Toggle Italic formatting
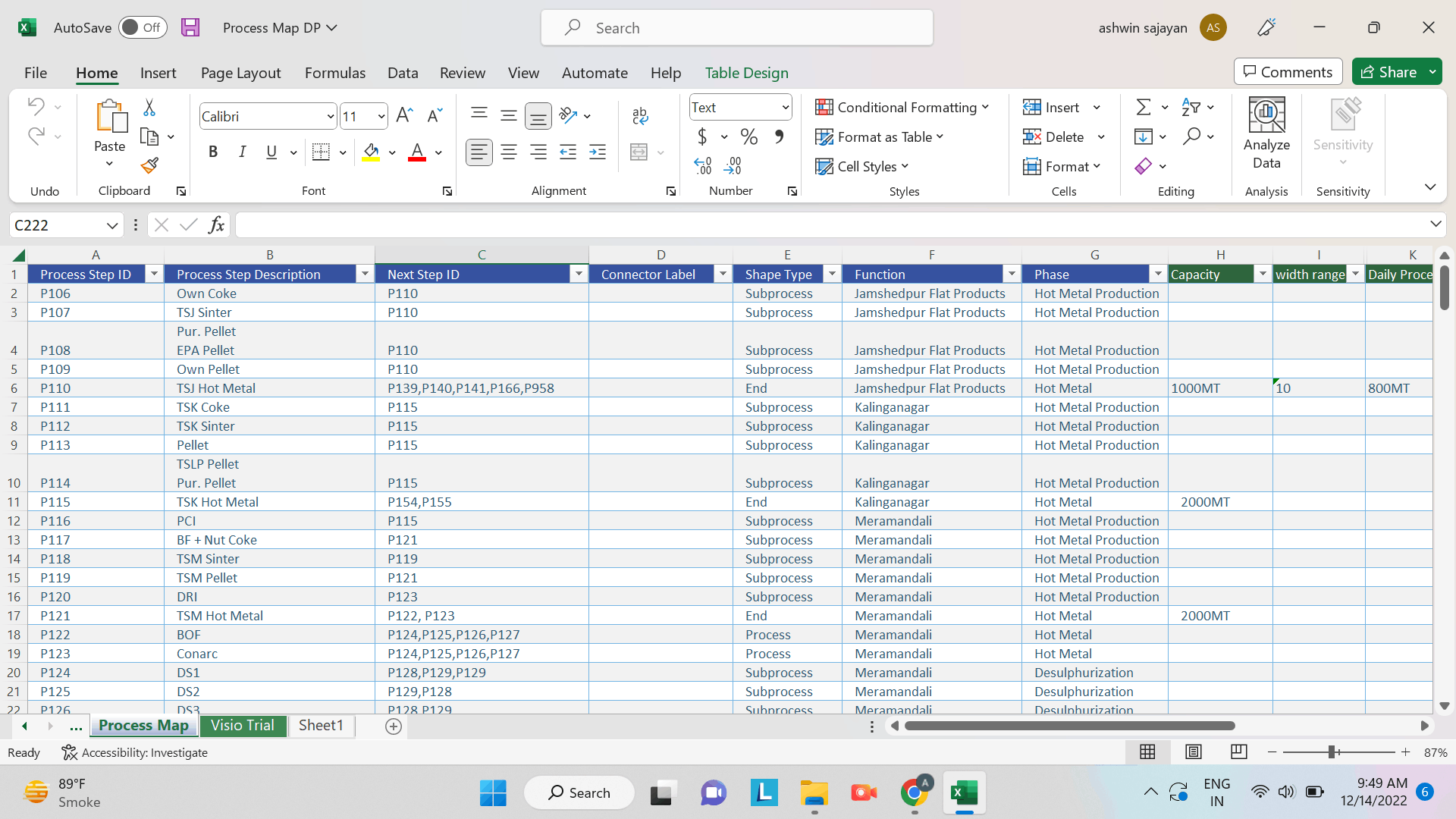The image size is (1456, 819). pos(242,152)
